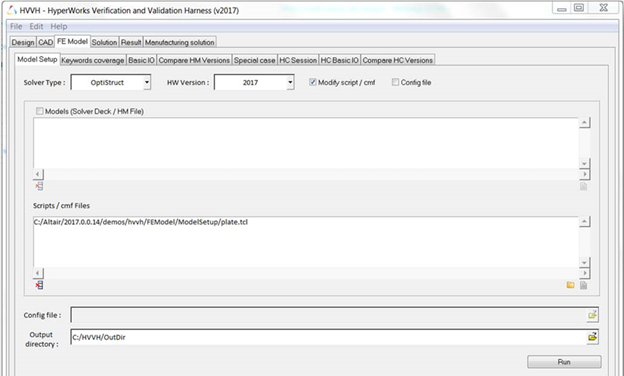
Task: Browse for Output directory icon
Action: click(592, 337)
